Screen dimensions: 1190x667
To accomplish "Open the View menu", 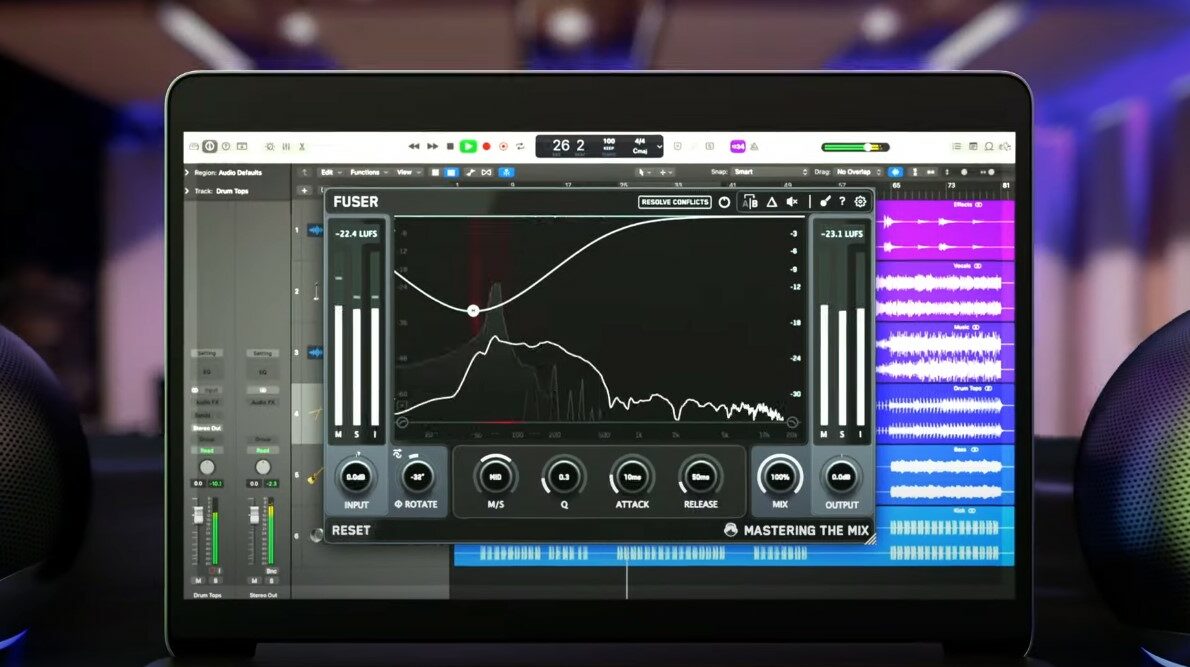I will click(x=404, y=172).
